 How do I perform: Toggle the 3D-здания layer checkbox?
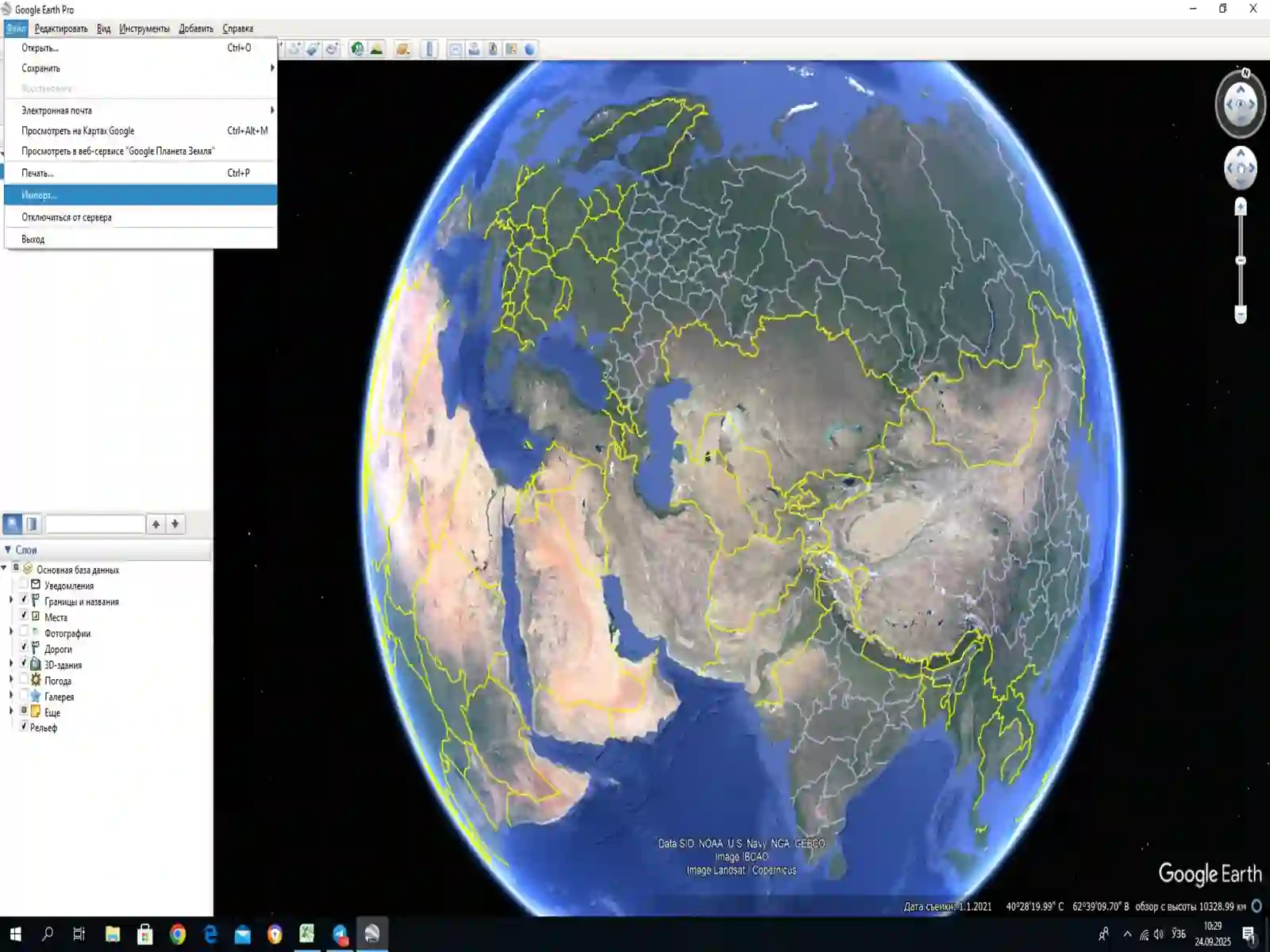click(x=24, y=663)
